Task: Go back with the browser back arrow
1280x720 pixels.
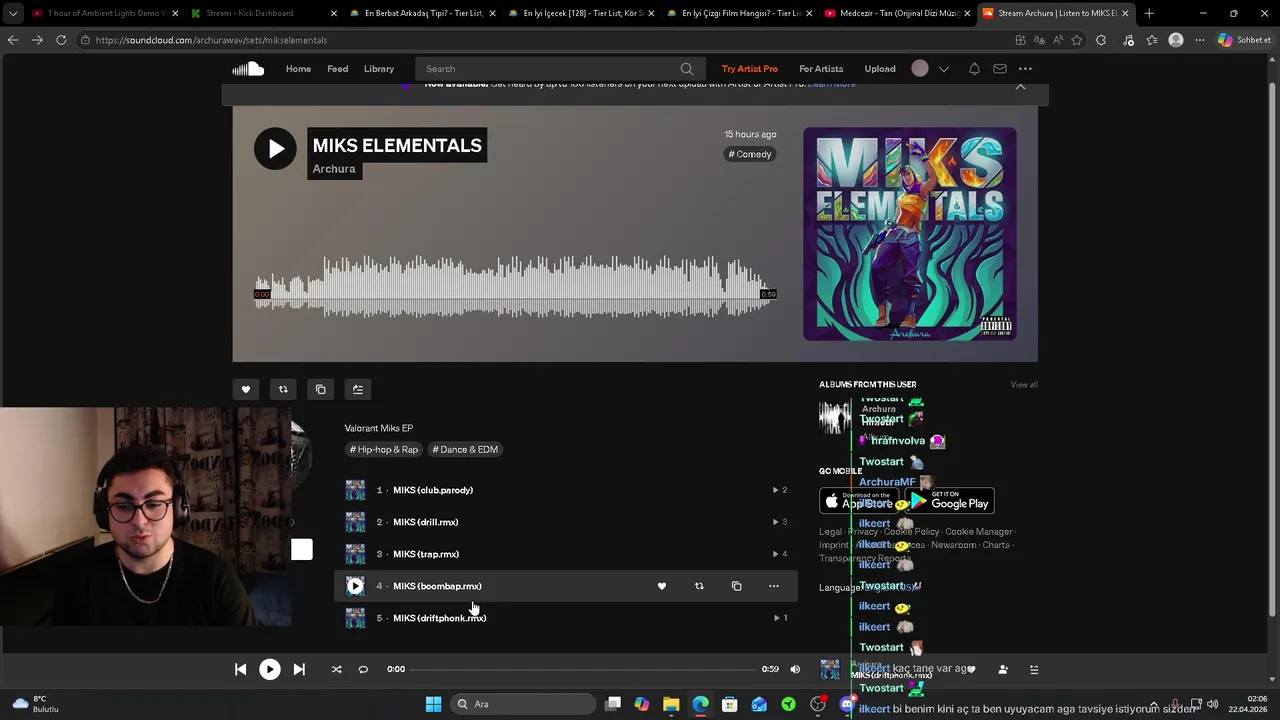Action: (x=13, y=40)
